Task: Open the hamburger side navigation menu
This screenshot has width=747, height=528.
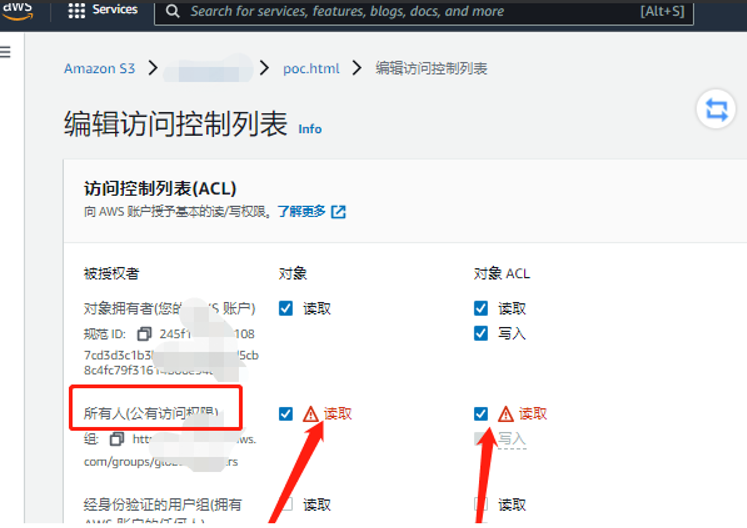Action: (5, 51)
